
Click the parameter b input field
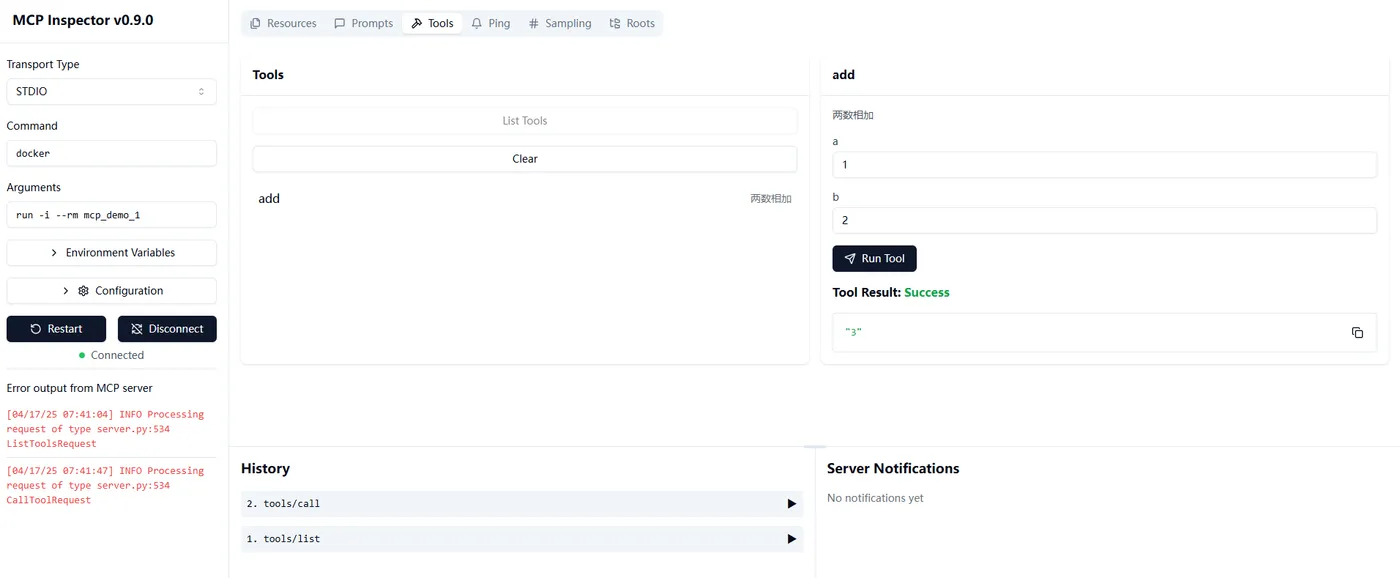coord(1104,221)
